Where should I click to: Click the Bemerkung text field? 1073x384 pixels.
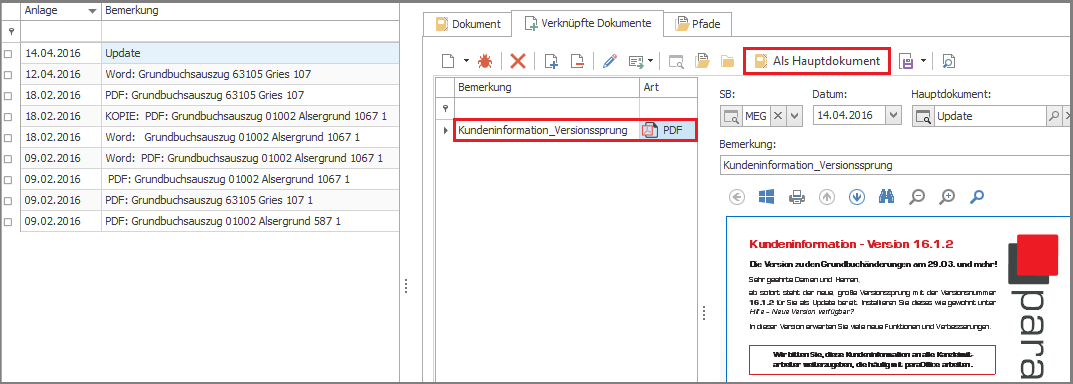896,165
